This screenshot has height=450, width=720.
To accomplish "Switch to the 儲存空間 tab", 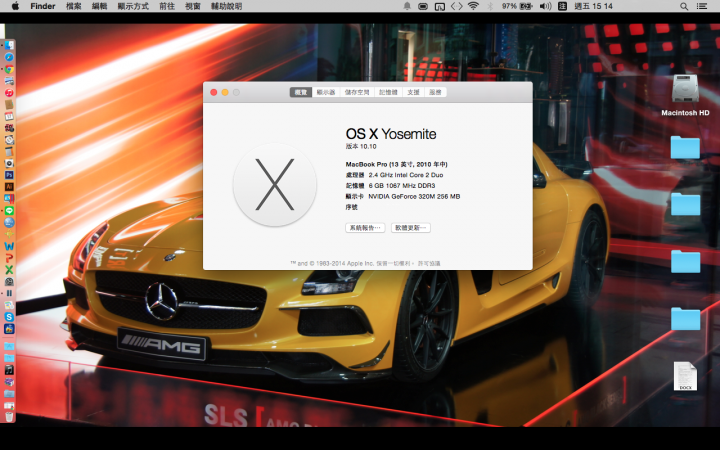I will [357, 92].
